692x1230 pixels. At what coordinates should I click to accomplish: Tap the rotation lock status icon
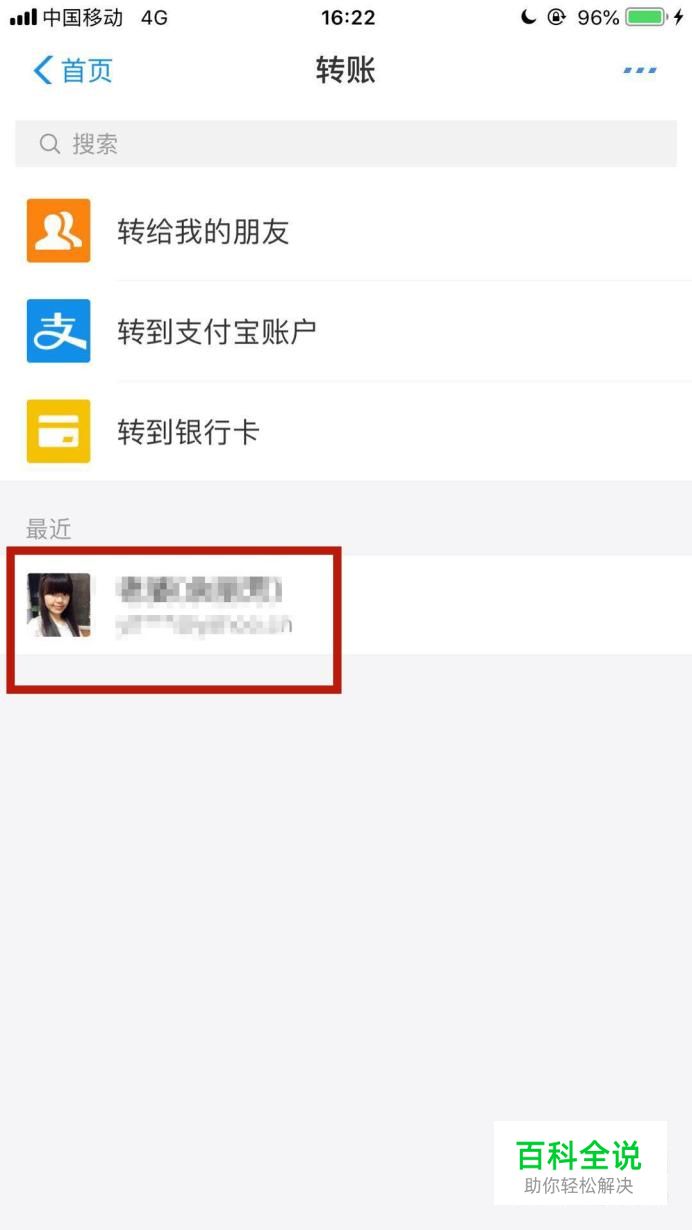(x=557, y=17)
